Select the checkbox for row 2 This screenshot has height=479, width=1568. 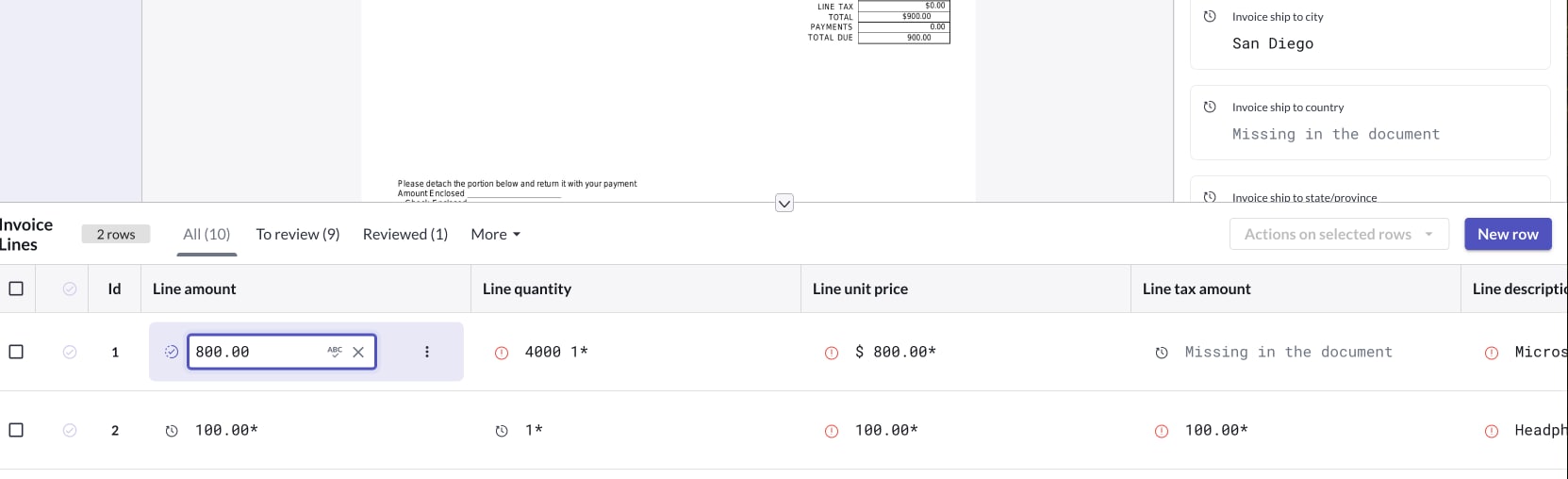16,430
